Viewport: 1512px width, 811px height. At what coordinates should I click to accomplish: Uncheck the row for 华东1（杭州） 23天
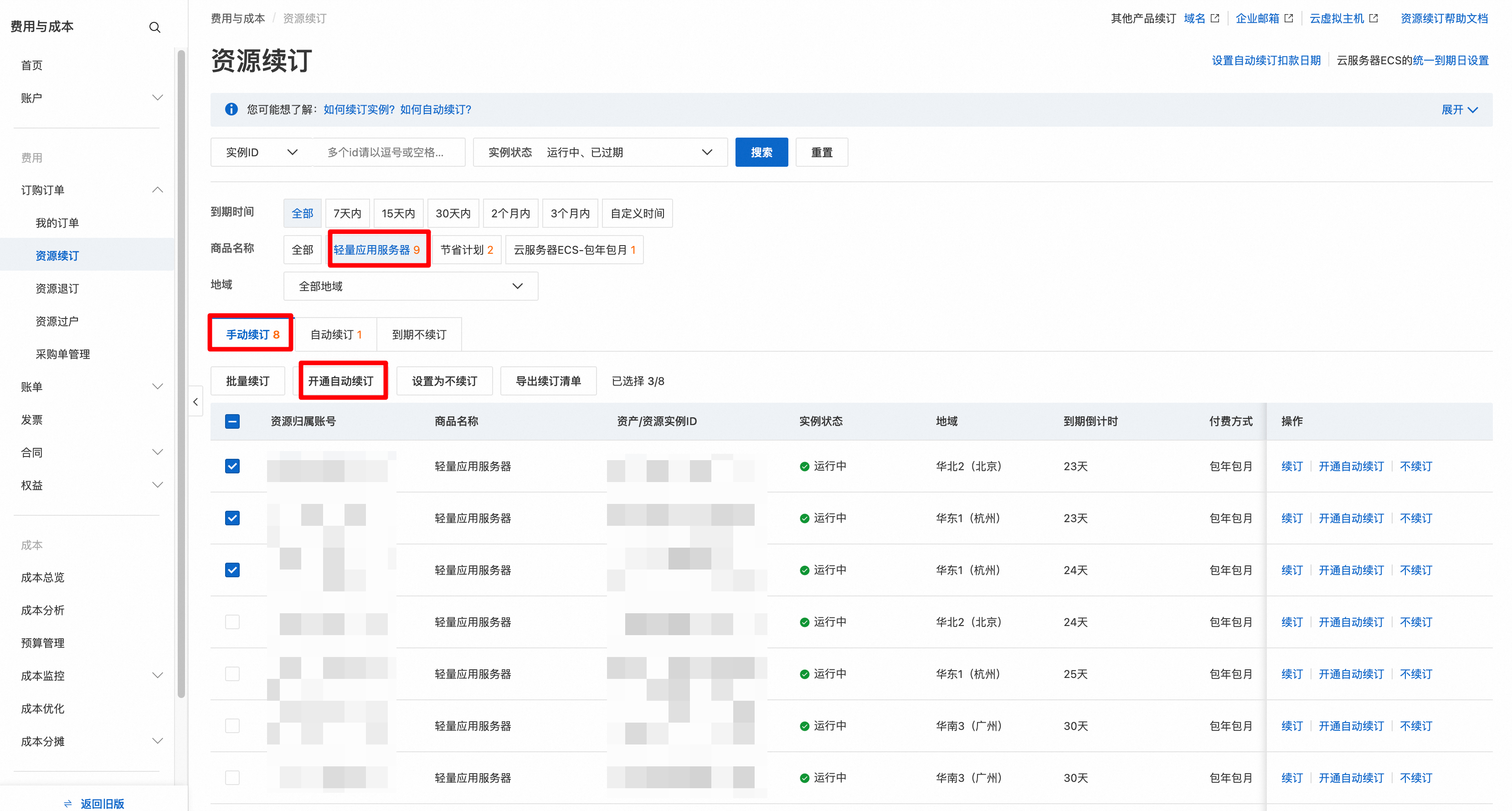tap(232, 518)
